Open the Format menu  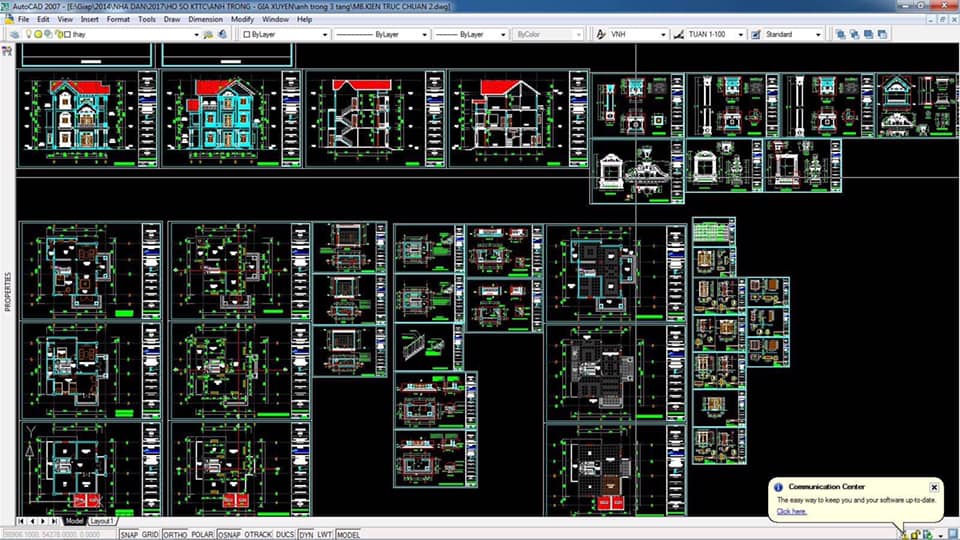tap(118, 20)
